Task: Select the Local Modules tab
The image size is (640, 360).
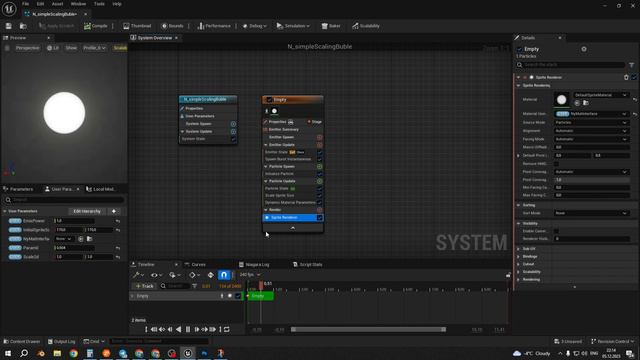Action: pyautogui.click(x=101, y=189)
